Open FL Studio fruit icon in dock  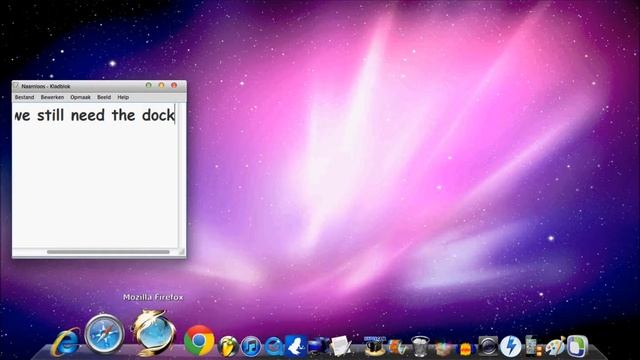(x=228, y=347)
